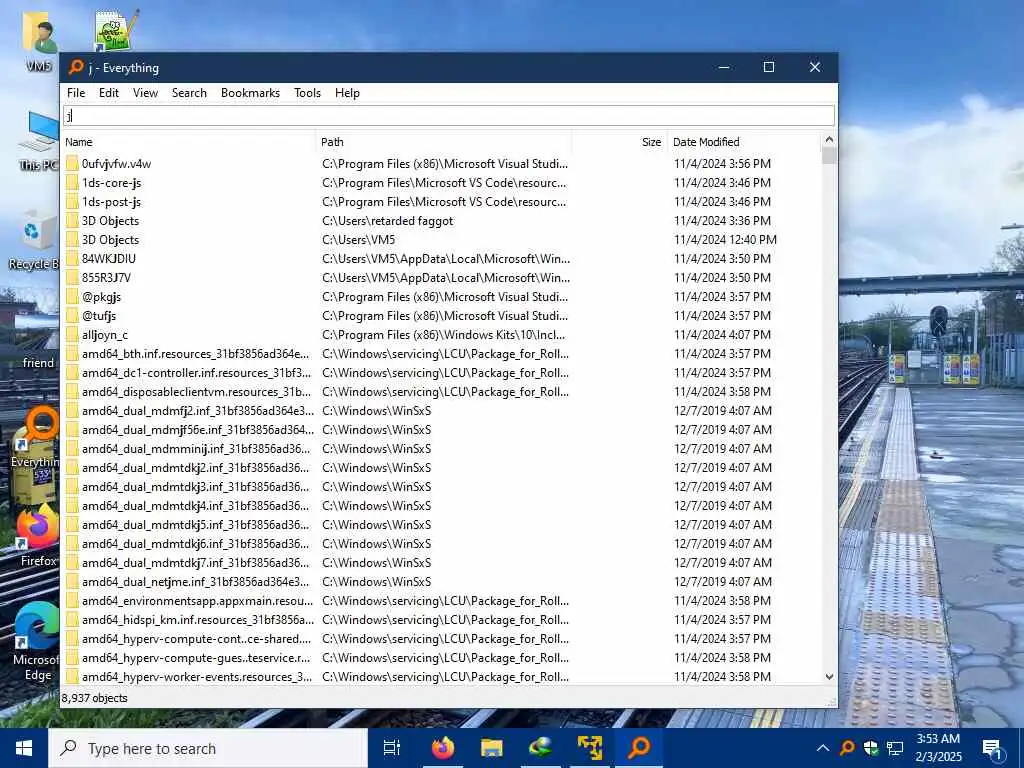Click the Everything magnifier icon in title bar
The height and width of the screenshot is (768, 1024).
76,67
